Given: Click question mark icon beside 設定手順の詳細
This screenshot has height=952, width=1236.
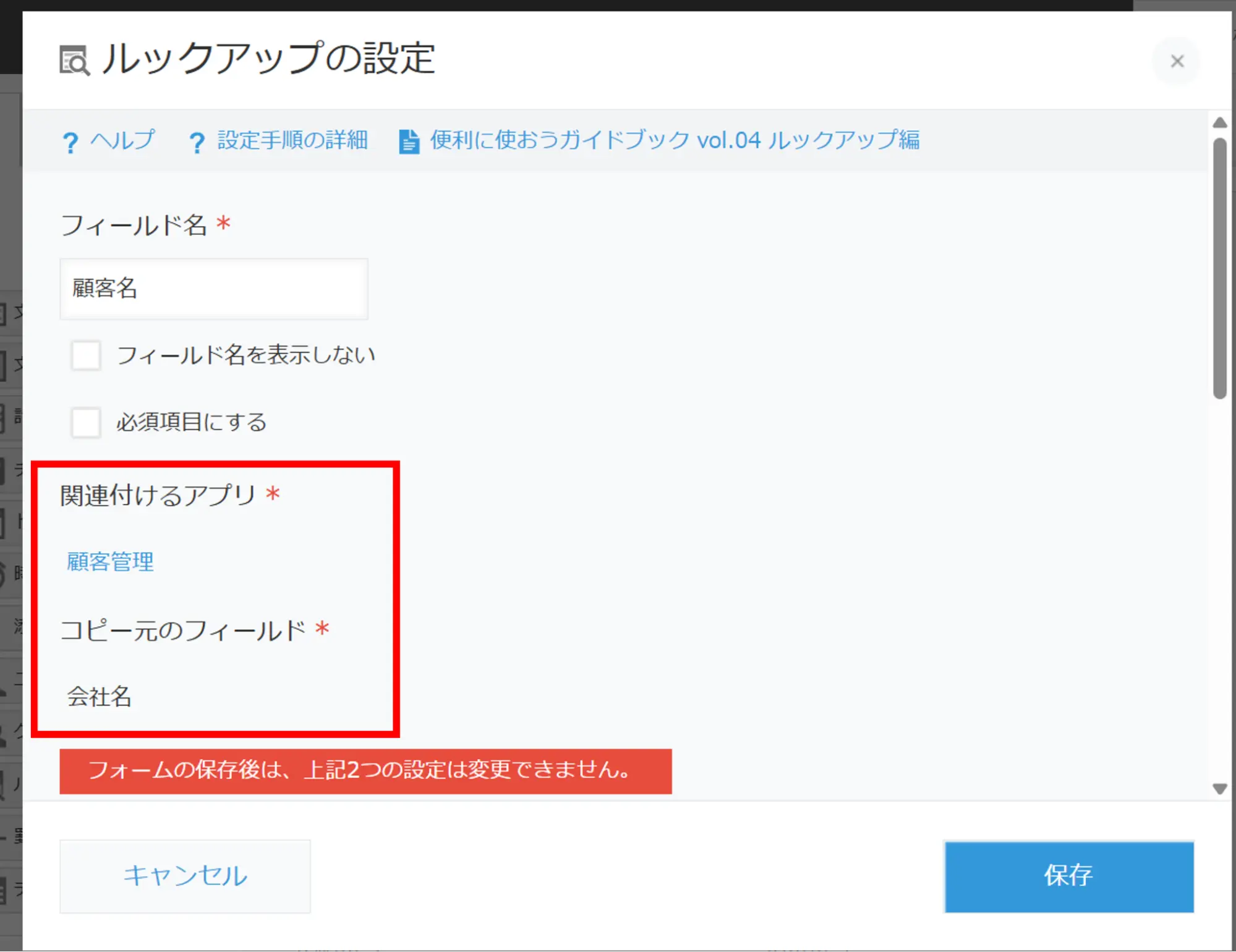Looking at the screenshot, I should pos(197,142).
